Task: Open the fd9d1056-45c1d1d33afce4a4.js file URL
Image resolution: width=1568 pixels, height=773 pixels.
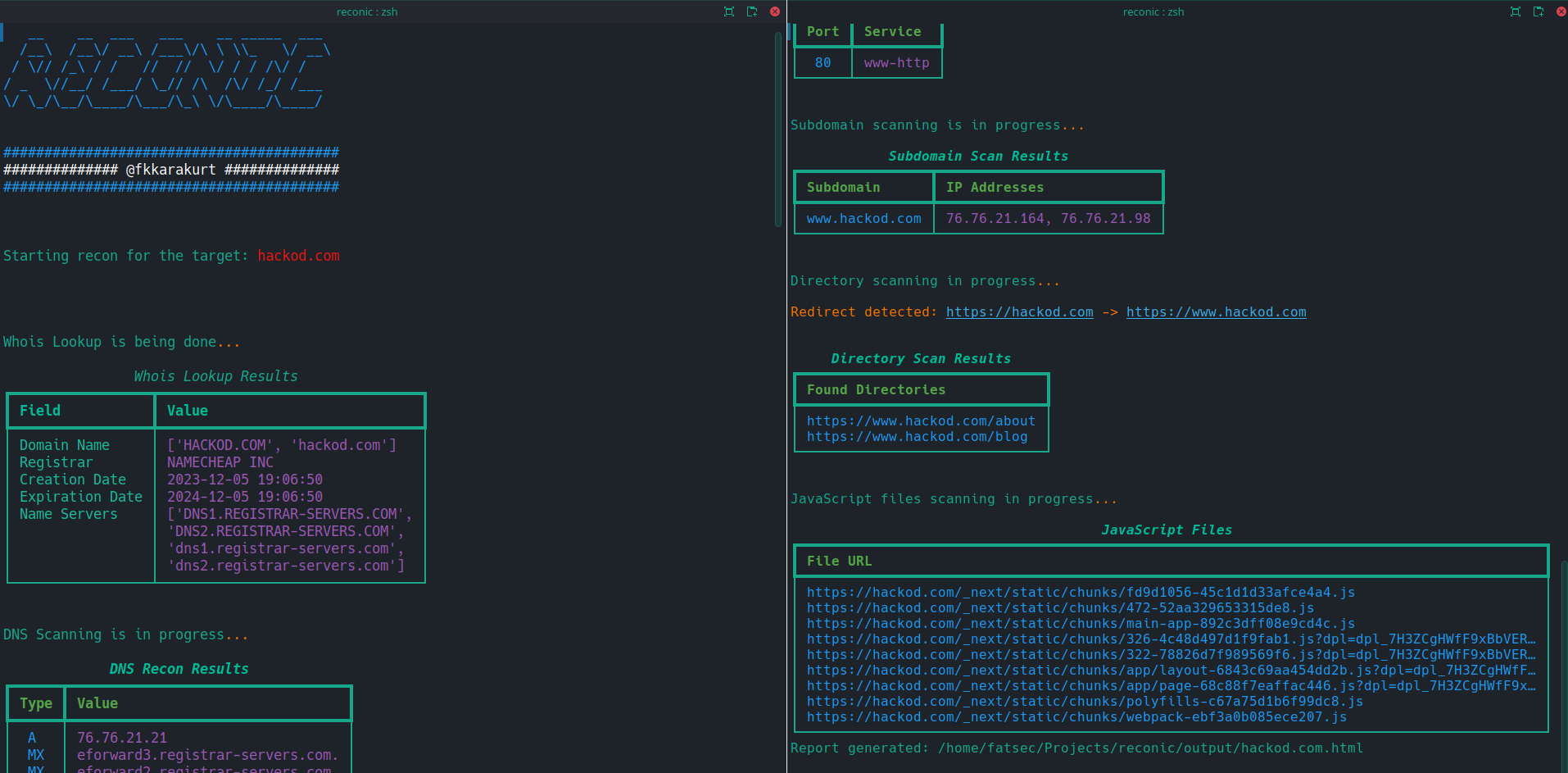Action: point(1081,593)
